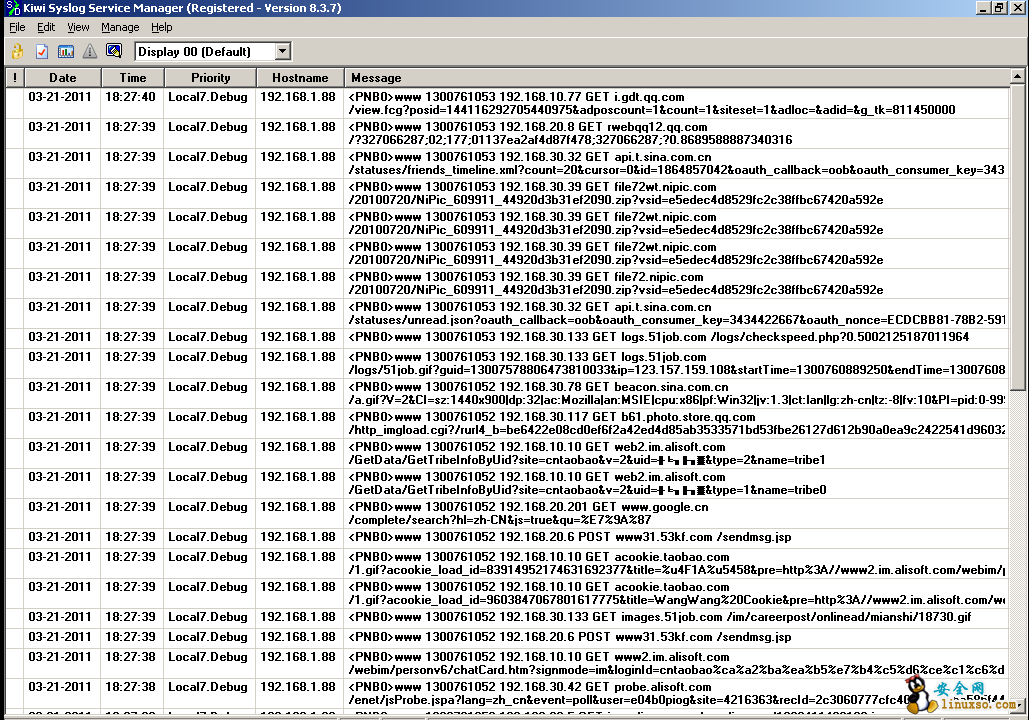Open setup via the checkmark document icon
Image resolution: width=1029 pixels, height=720 pixels.
[42, 52]
